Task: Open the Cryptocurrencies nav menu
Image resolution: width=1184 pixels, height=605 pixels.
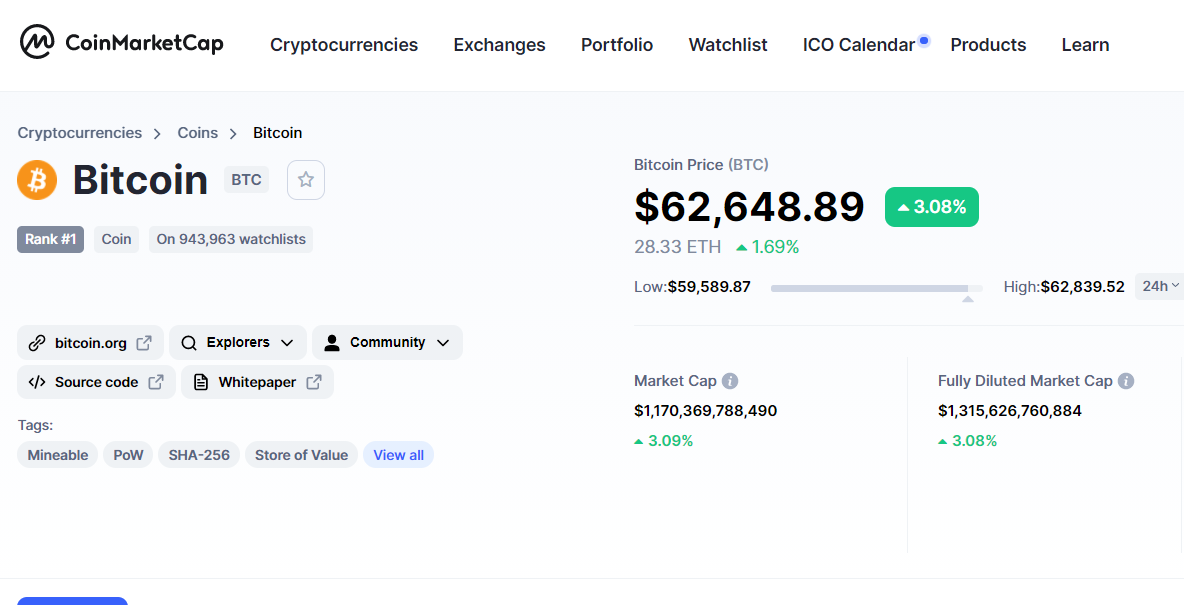Action: pos(344,45)
